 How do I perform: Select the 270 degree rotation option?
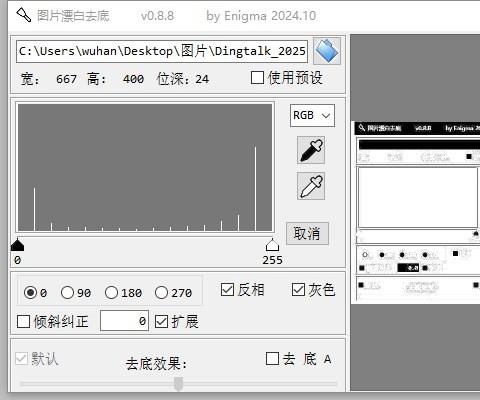[x=161, y=293]
